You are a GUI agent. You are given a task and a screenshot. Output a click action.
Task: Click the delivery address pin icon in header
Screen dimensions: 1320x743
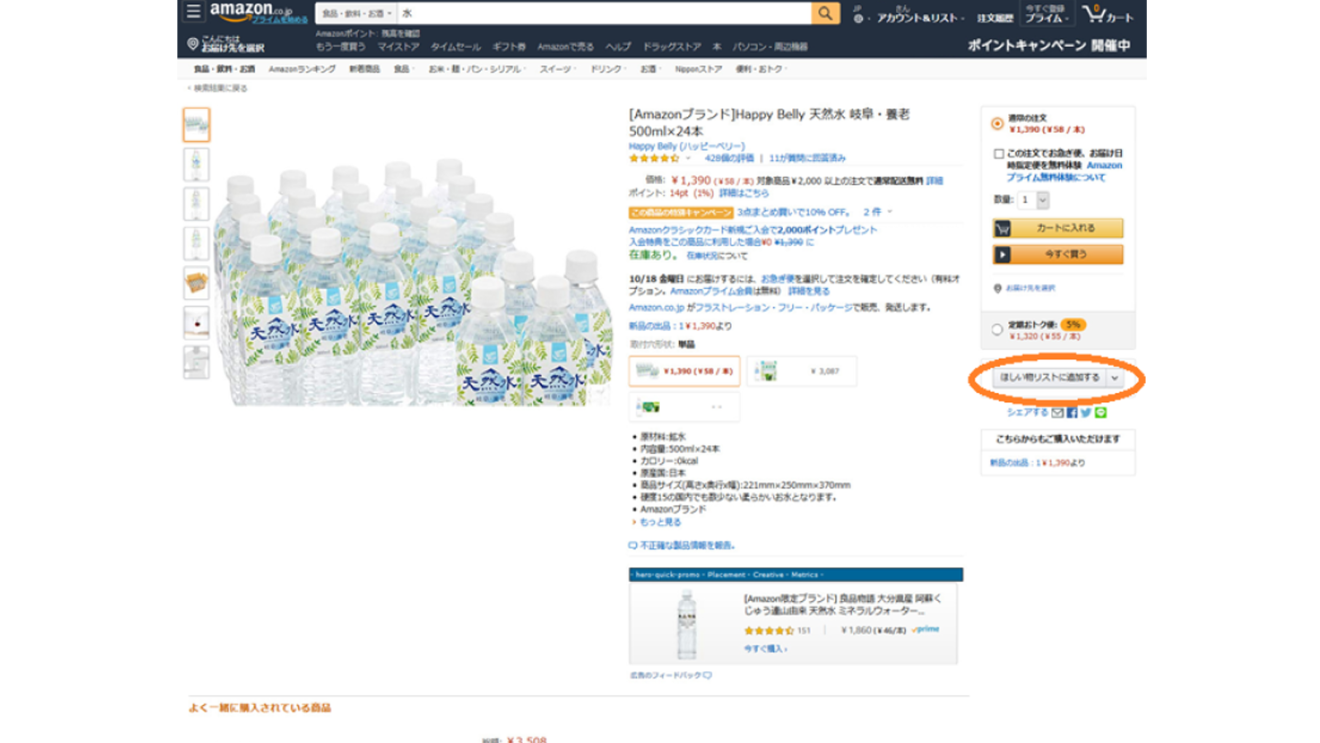click(x=192, y=45)
